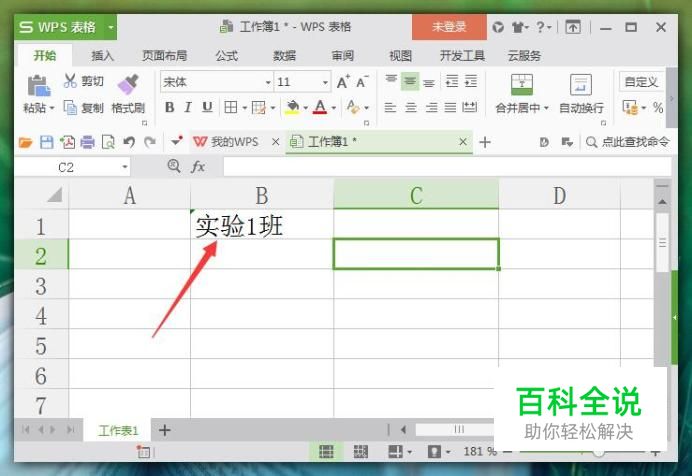Click the 未登录 login button
Screen dimensions: 692x476
449,27
